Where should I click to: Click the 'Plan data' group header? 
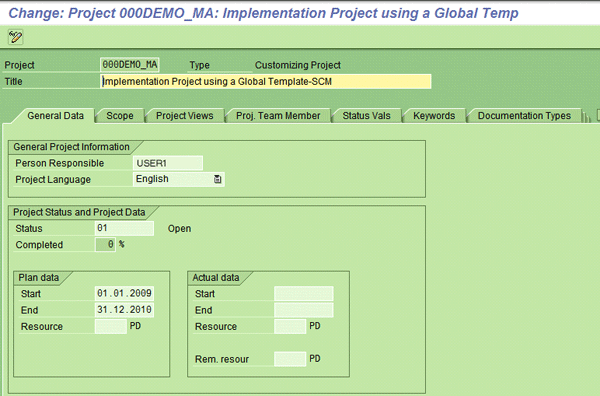(39, 277)
